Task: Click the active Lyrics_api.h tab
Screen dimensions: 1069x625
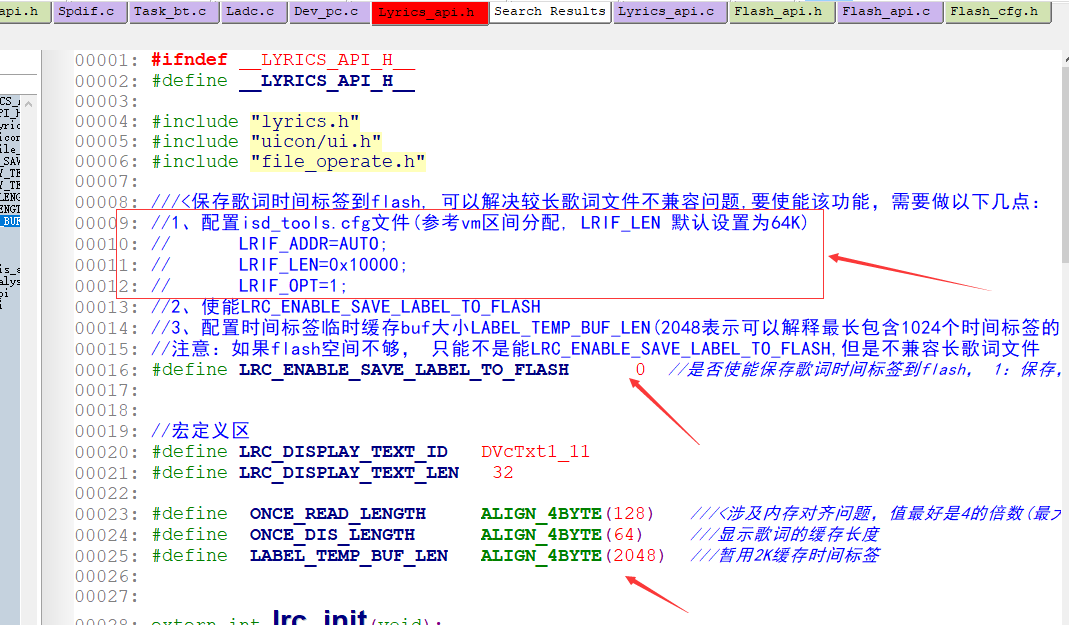Action: pos(430,12)
